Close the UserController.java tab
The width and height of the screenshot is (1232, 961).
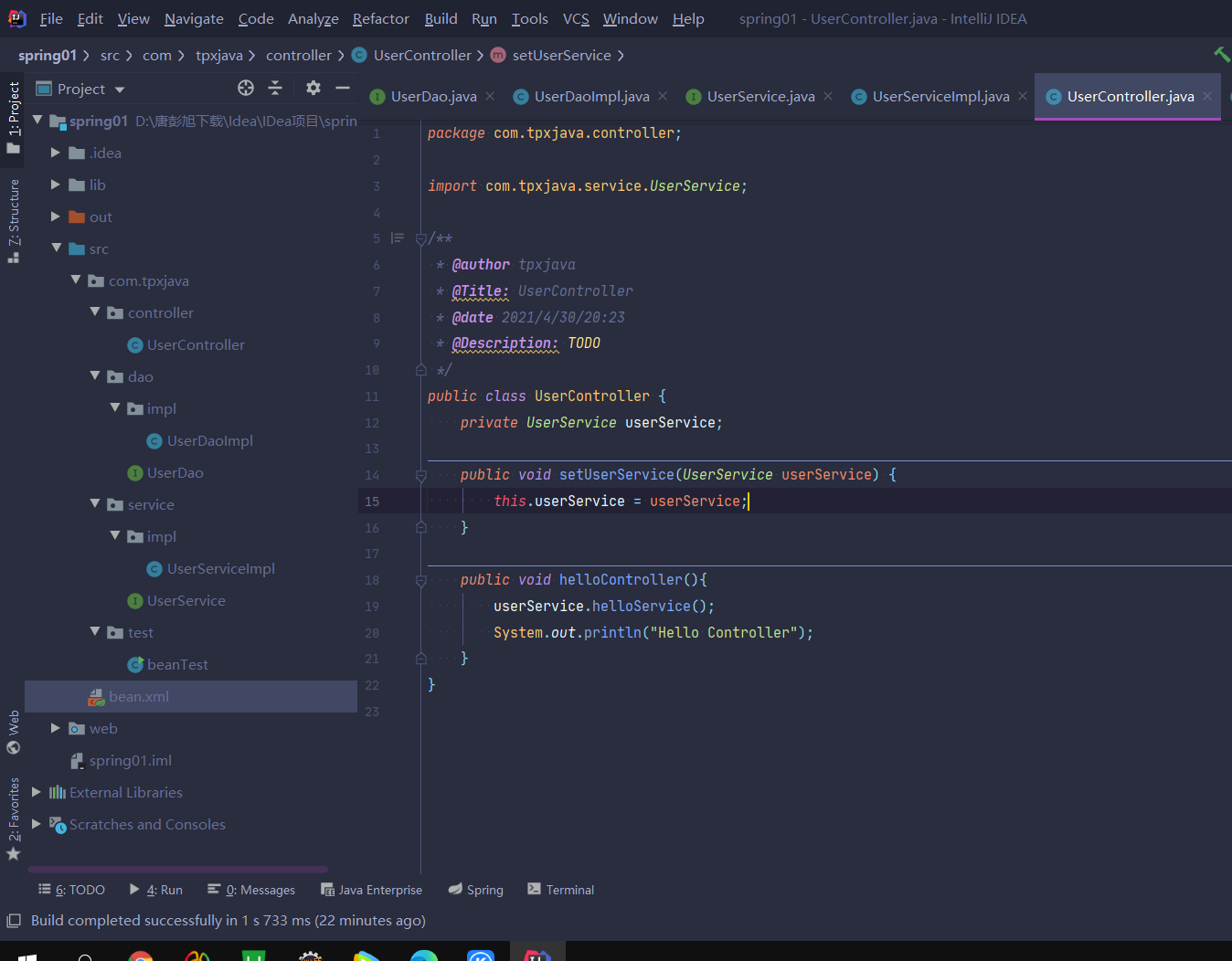pos(1207,96)
